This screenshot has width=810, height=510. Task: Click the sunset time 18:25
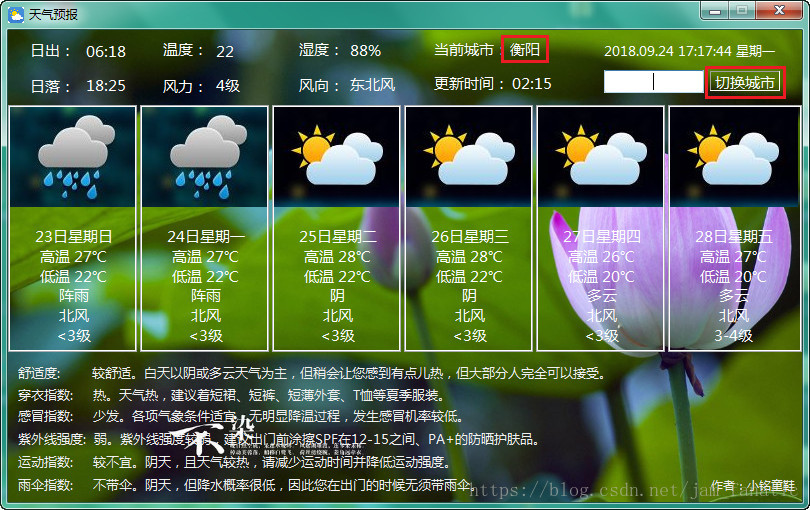(x=106, y=85)
